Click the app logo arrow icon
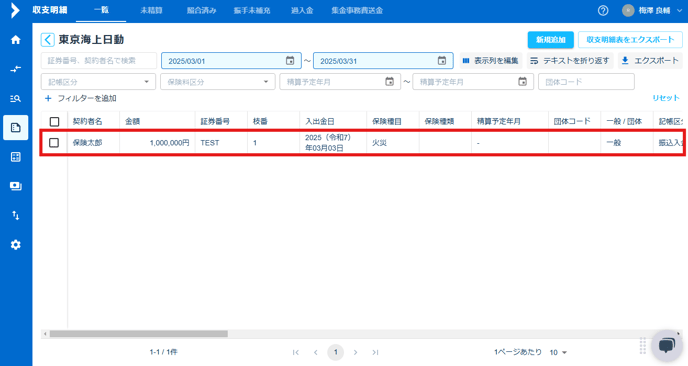The height and width of the screenshot is (366, 688). coord(15,10)
